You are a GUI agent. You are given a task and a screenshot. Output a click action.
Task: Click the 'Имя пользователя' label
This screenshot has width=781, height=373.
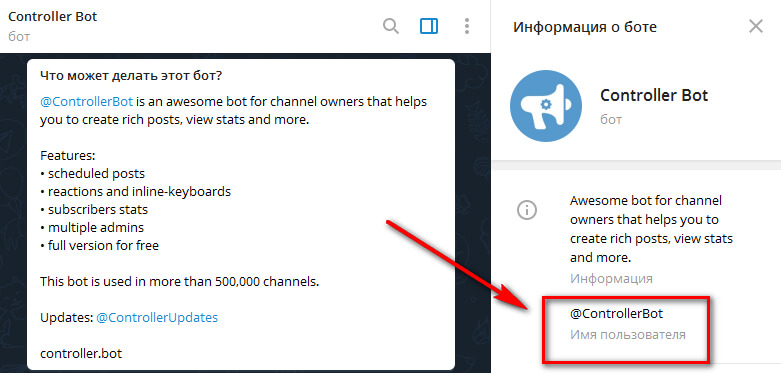628,335
